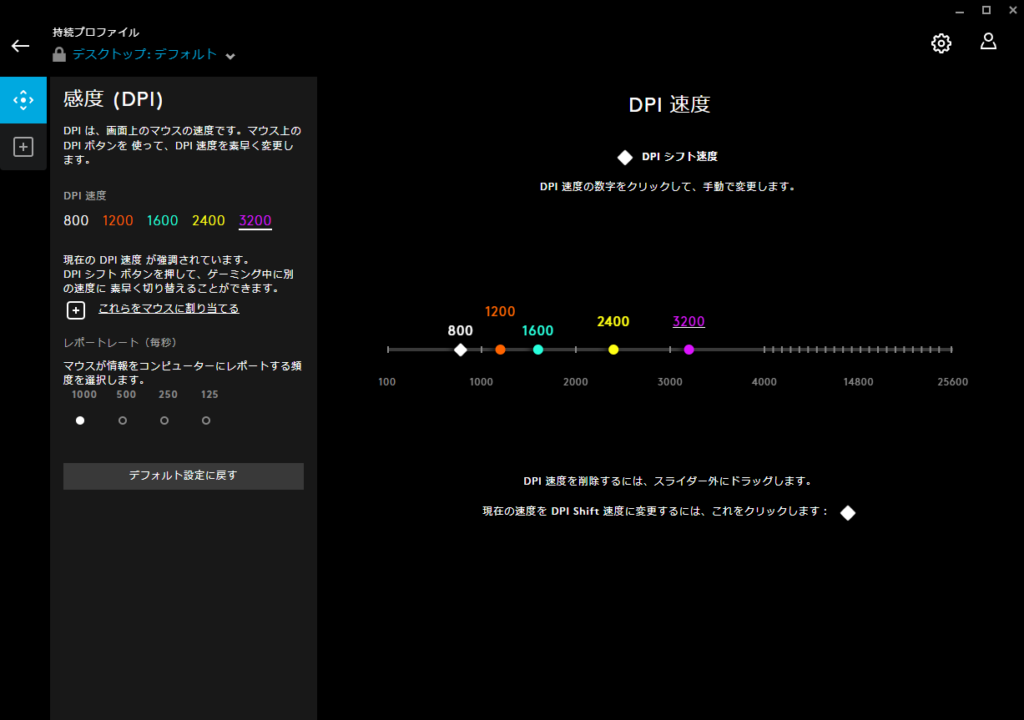The height and width of the screenshot is (720, 1024).
Task: Edit the underlined 3200 value above the slider
Action: pos(689,321)
